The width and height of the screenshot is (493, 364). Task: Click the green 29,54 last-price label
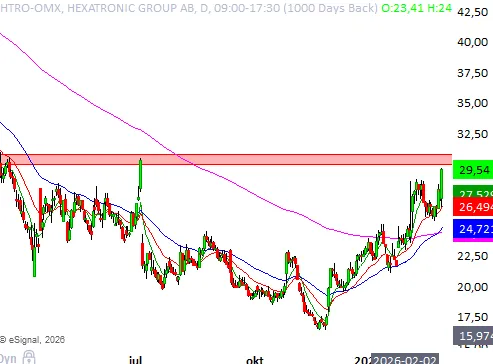click(x=473, y=170)
